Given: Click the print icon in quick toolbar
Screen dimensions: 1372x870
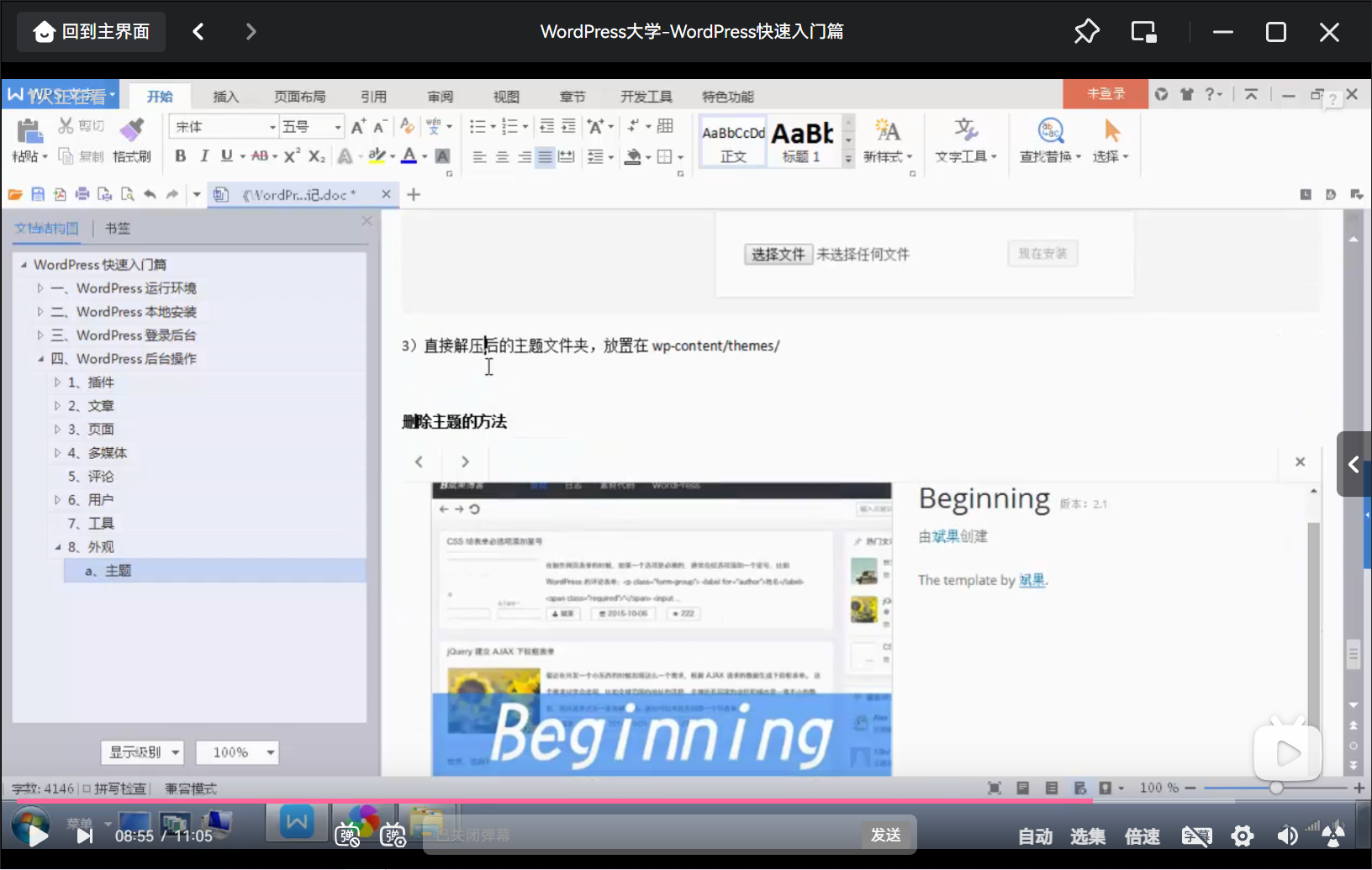Looking at the screenshot, I should click(82, 194).
